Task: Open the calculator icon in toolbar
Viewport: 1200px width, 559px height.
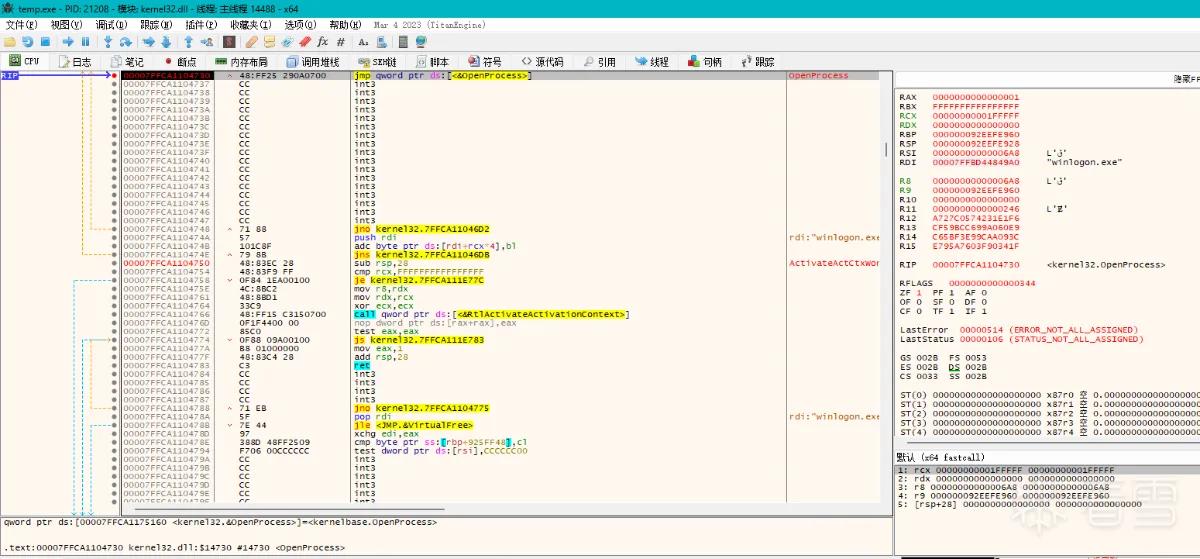Action: [x=403, y=42]
